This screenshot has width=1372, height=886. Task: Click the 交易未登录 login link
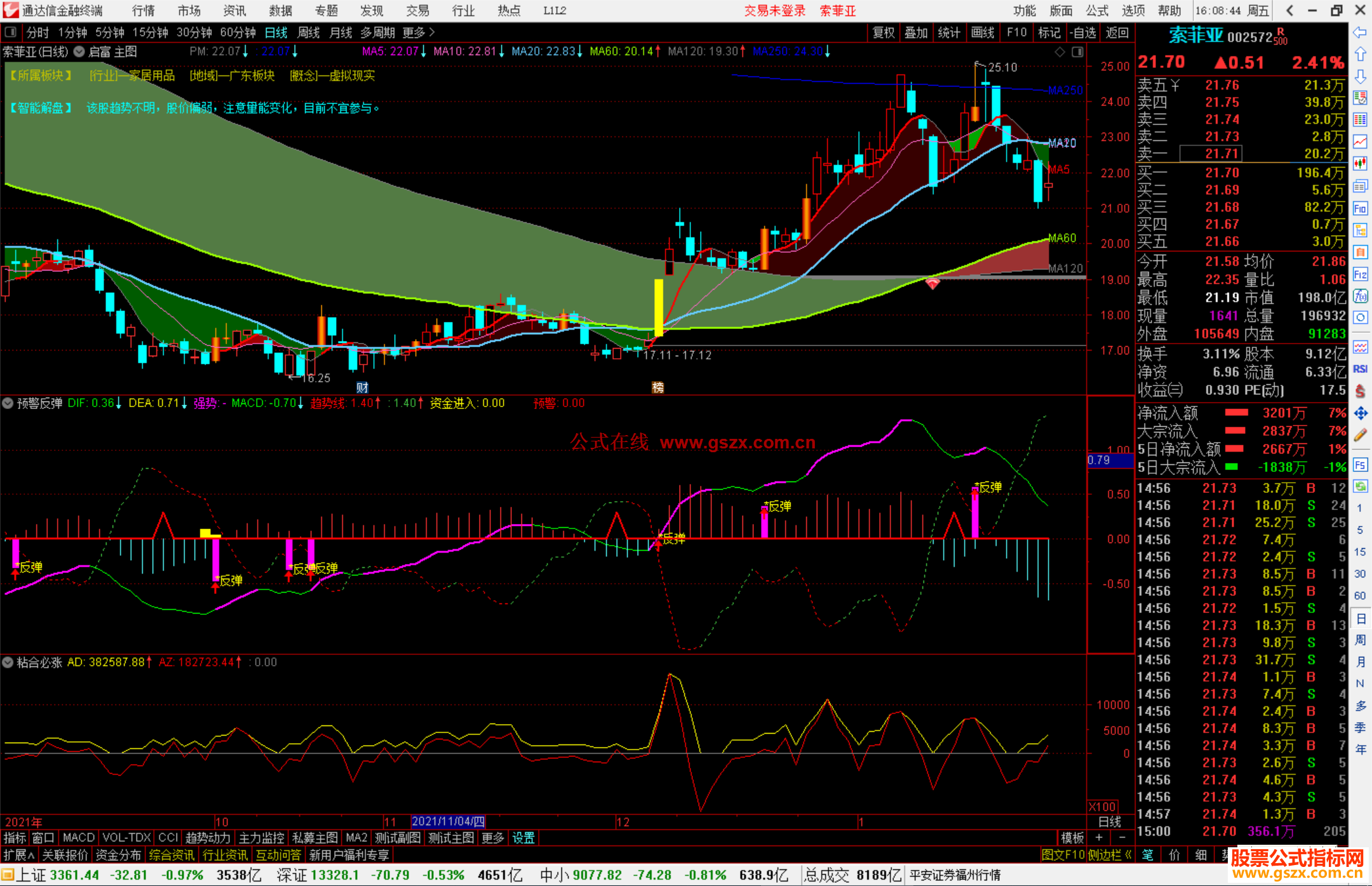pos(775,11)
